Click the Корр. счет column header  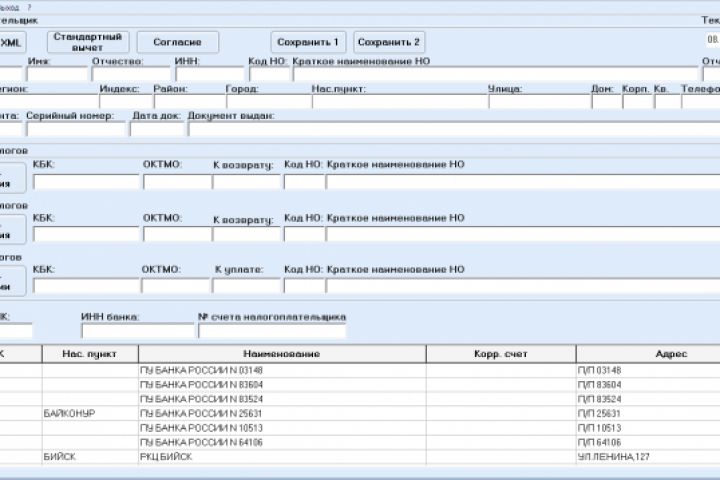(501, 354)
